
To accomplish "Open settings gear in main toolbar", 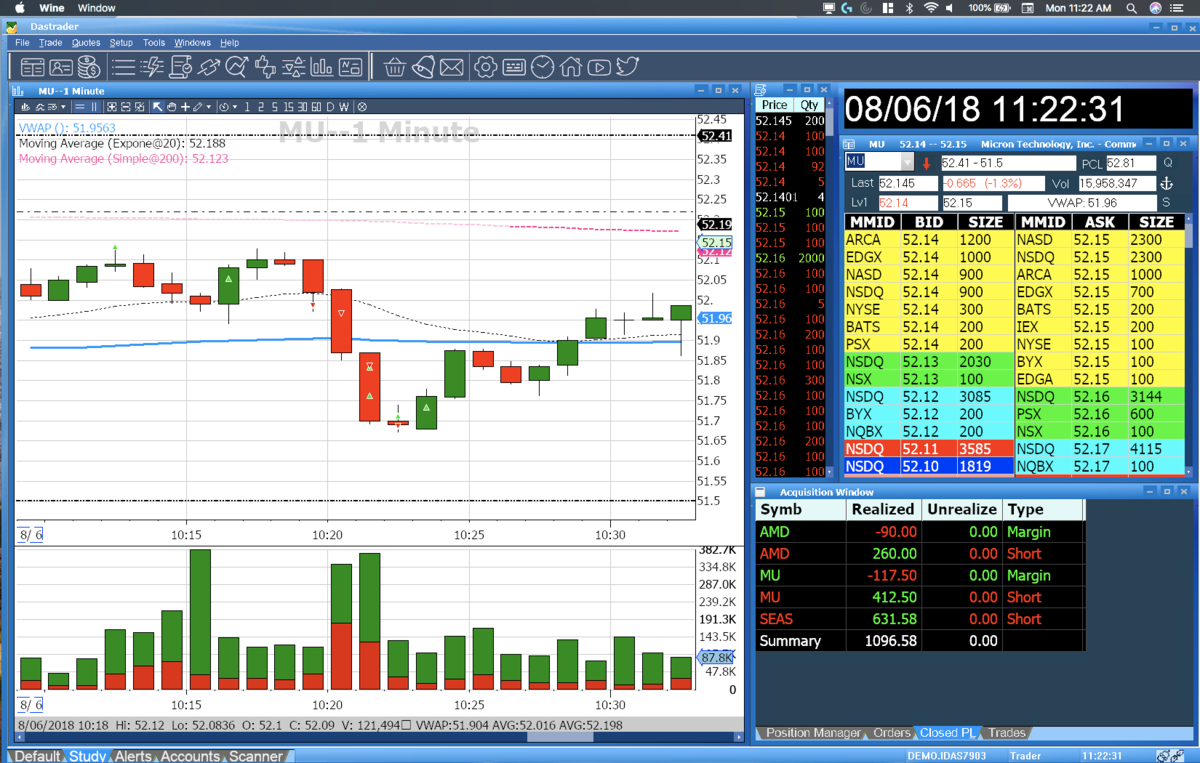I will (486, 67).
